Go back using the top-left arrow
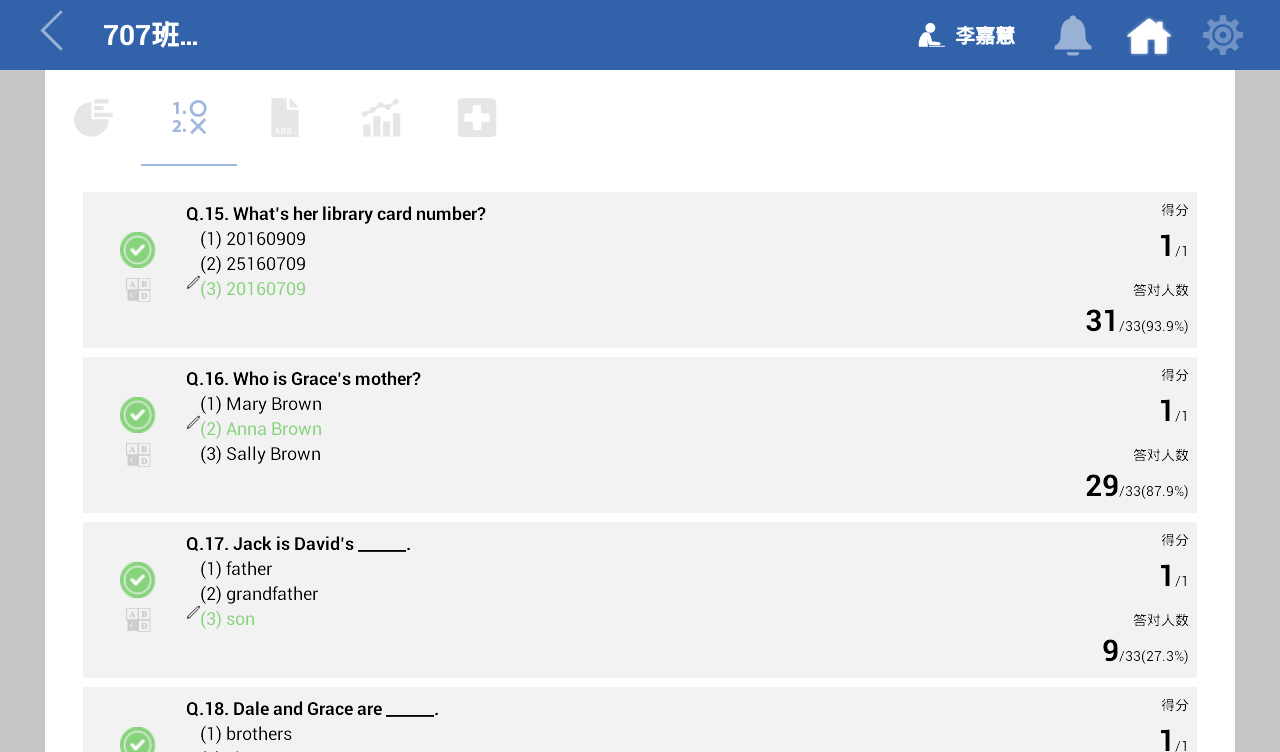This screenshot has height=752, width=1280. tap(52, 32)
